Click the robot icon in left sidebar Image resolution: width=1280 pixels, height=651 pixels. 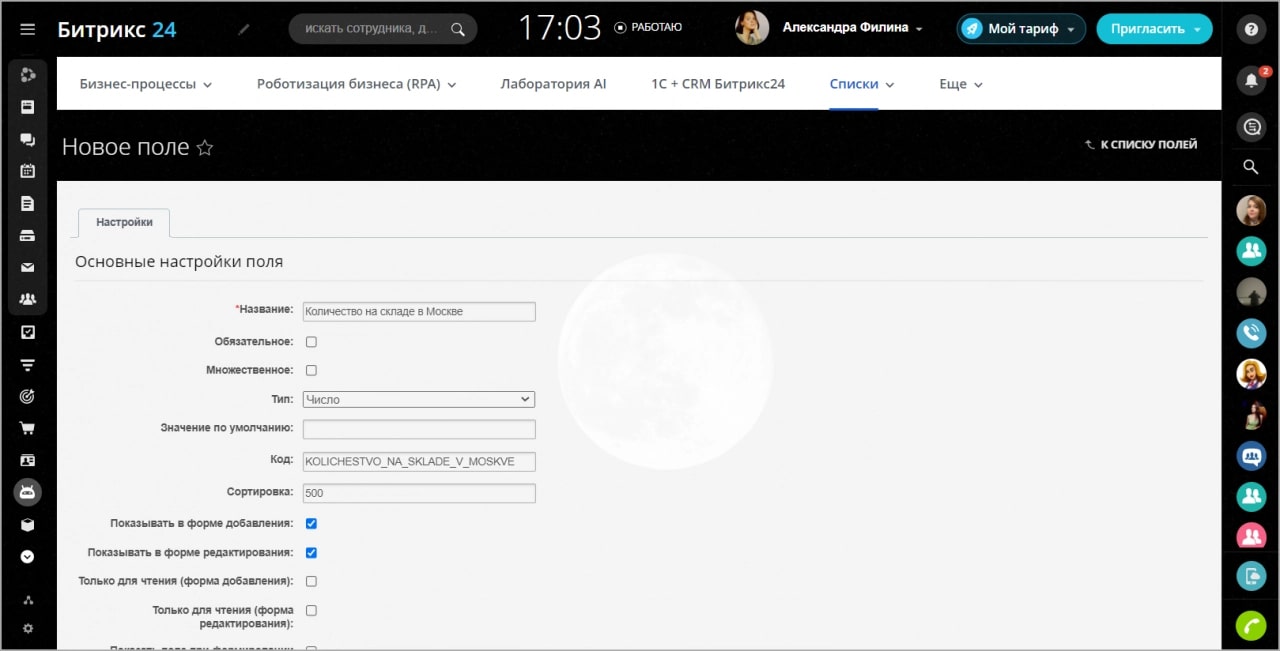27,492
